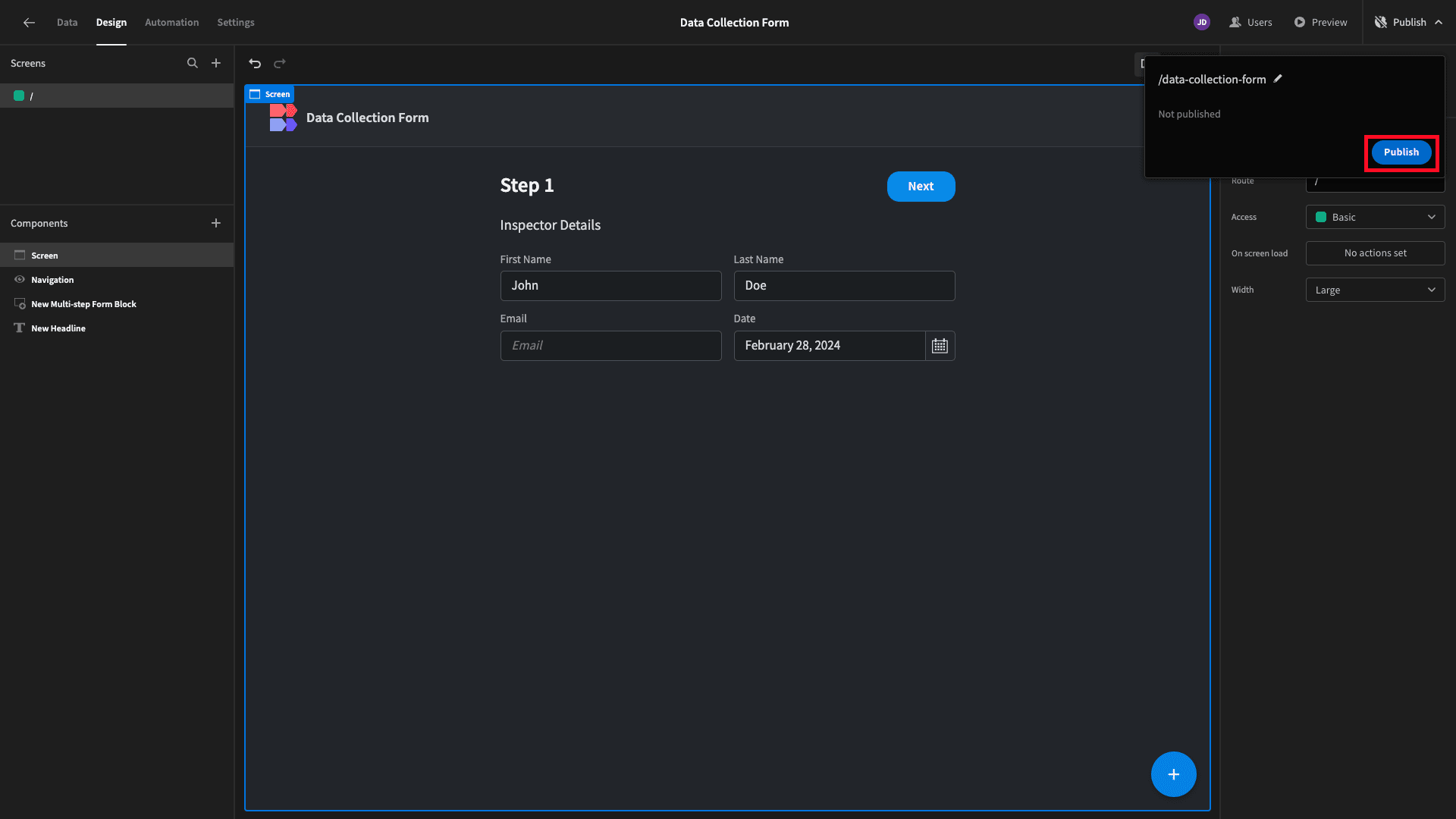Add a new screen with plus icon

[216, 63]
